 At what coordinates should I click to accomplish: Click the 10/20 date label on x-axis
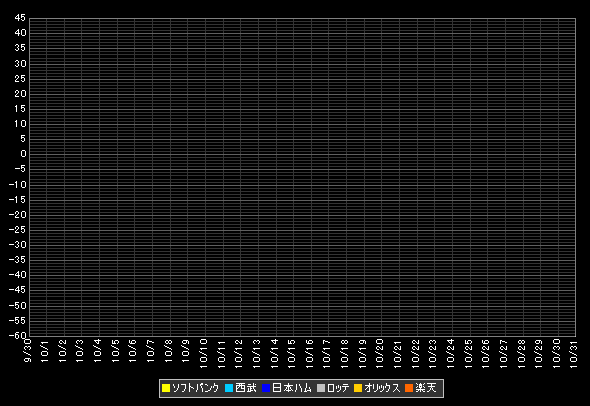pos(380,353)
